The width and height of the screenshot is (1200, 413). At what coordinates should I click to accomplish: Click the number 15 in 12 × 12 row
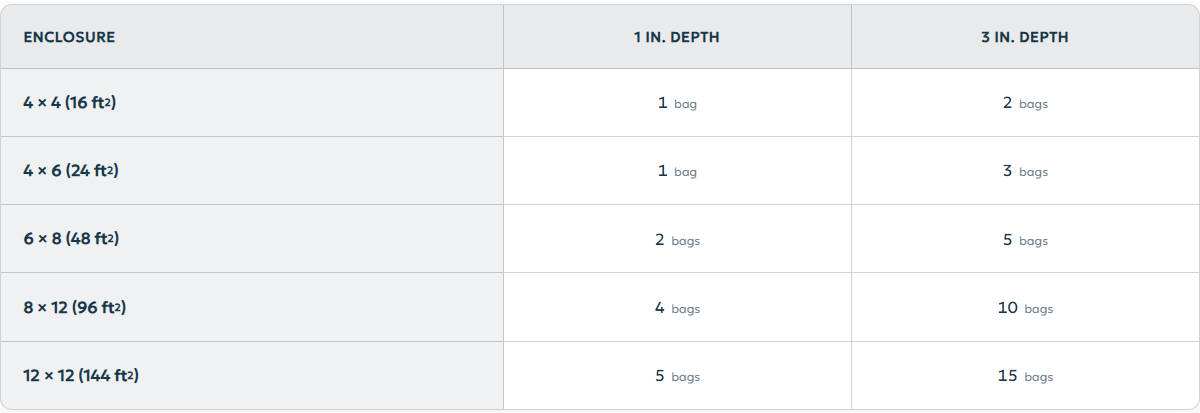click(x=1007, y=376)
